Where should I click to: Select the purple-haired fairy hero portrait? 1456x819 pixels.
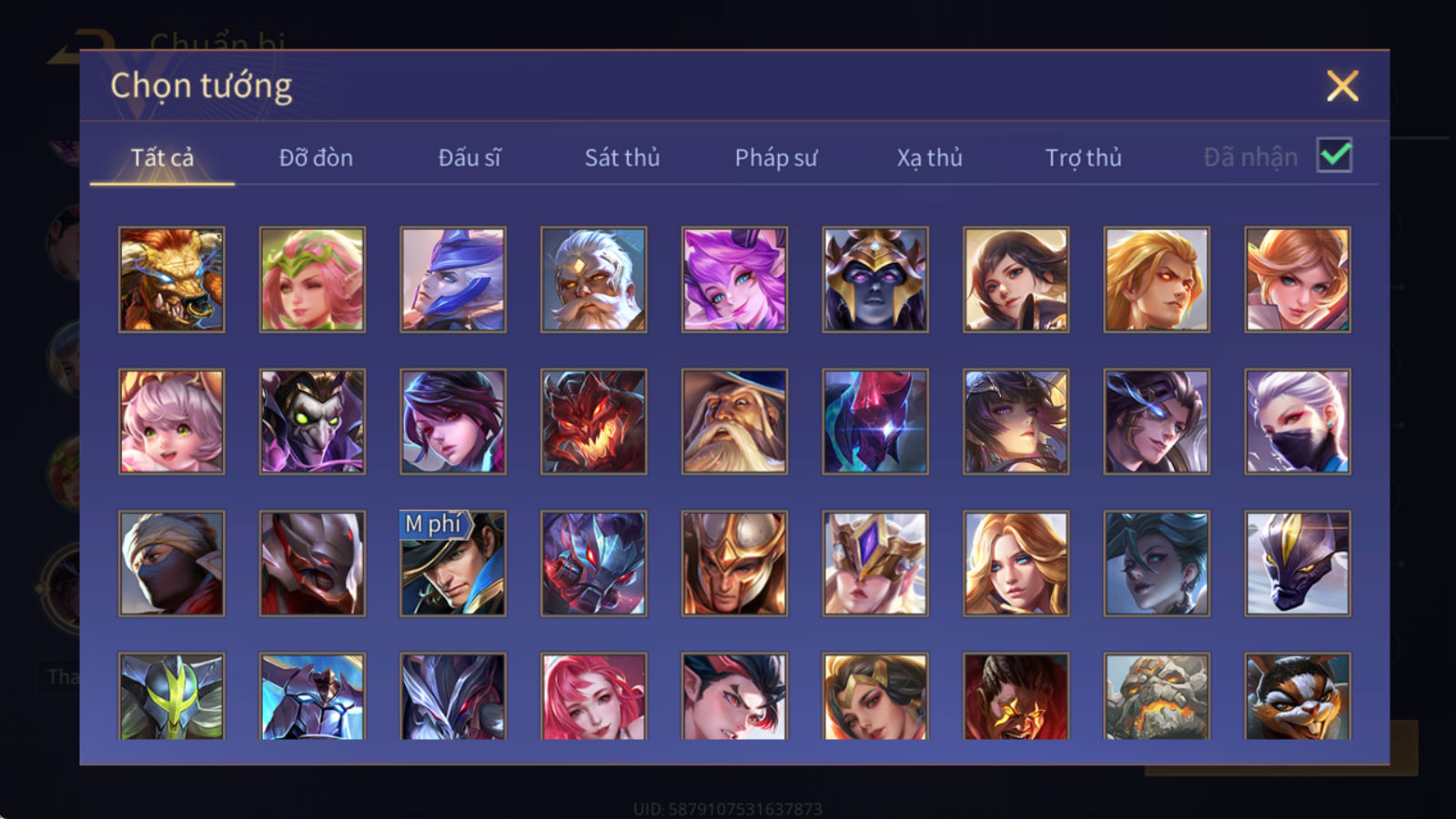tap(734, 279)
